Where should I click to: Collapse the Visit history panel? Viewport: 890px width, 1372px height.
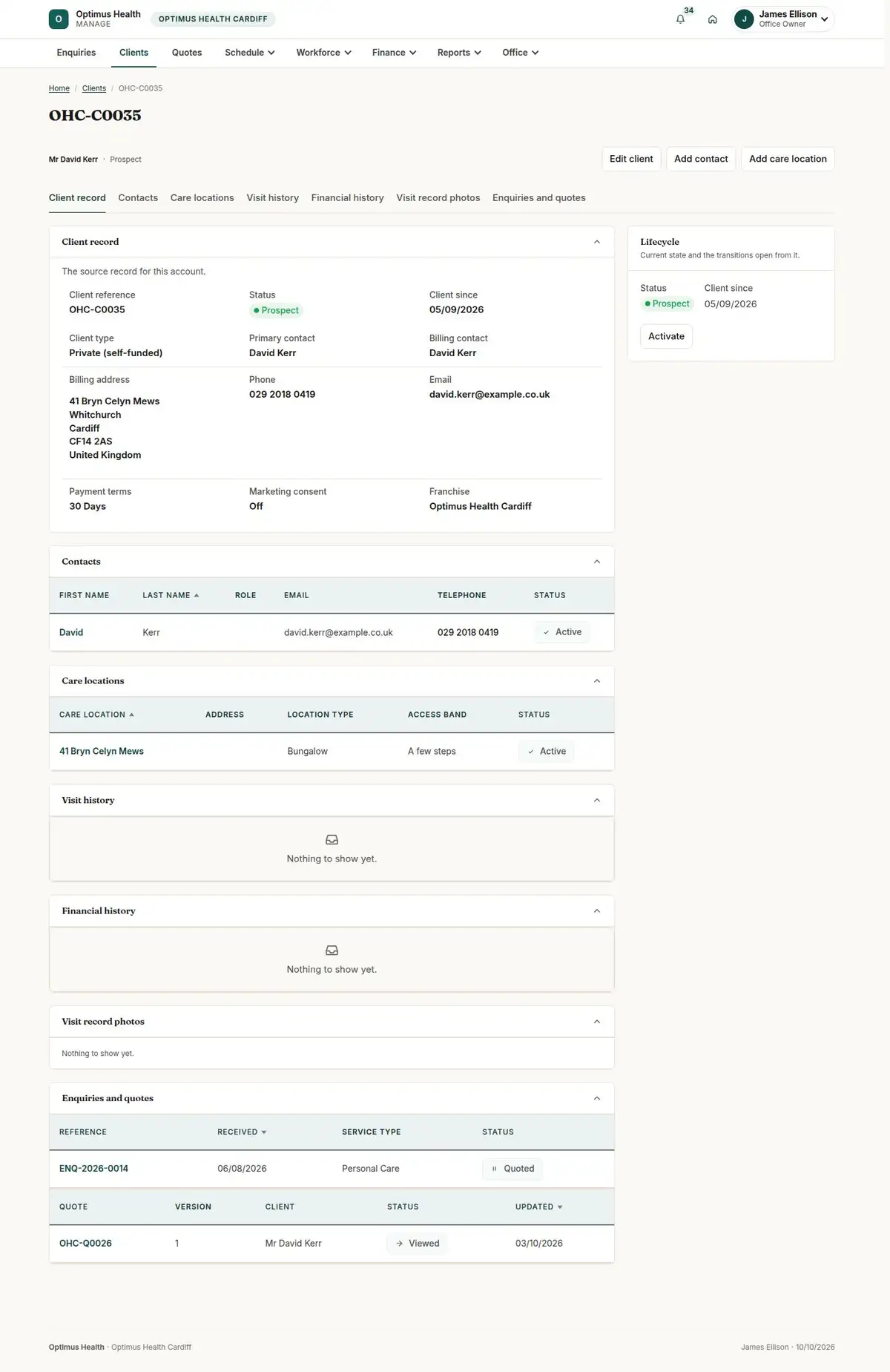point(597,801)
